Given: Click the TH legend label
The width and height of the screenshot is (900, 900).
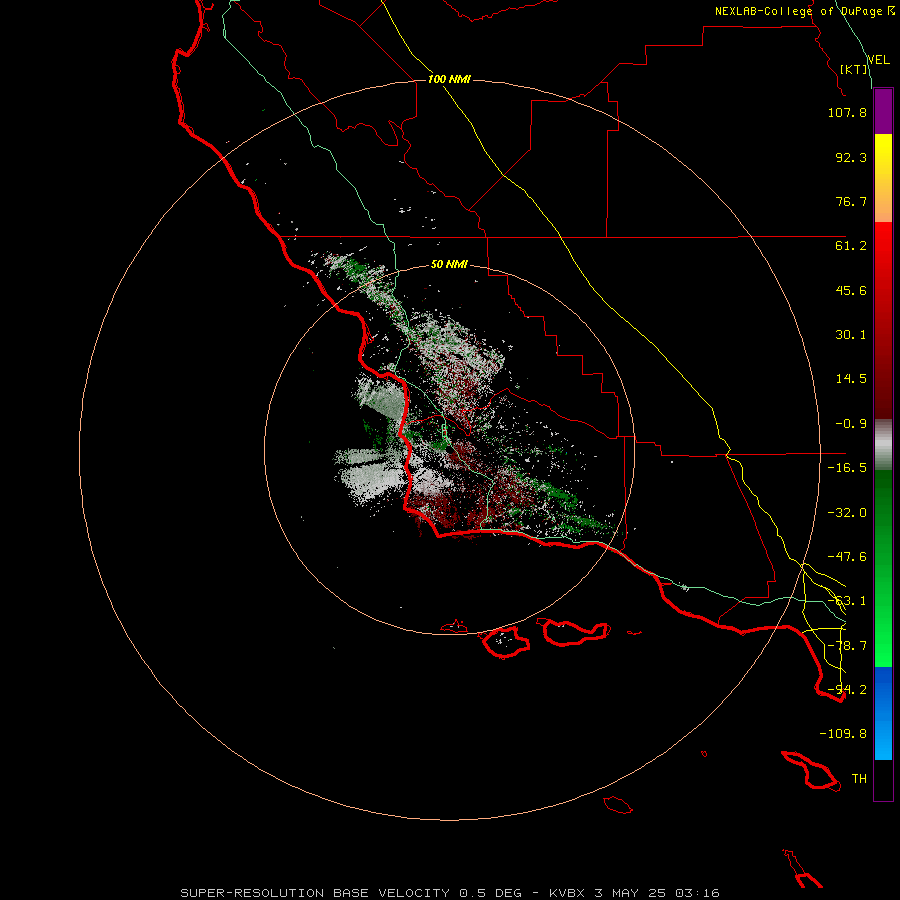Looking at the screenshot, I should click(x=859, y=779).
